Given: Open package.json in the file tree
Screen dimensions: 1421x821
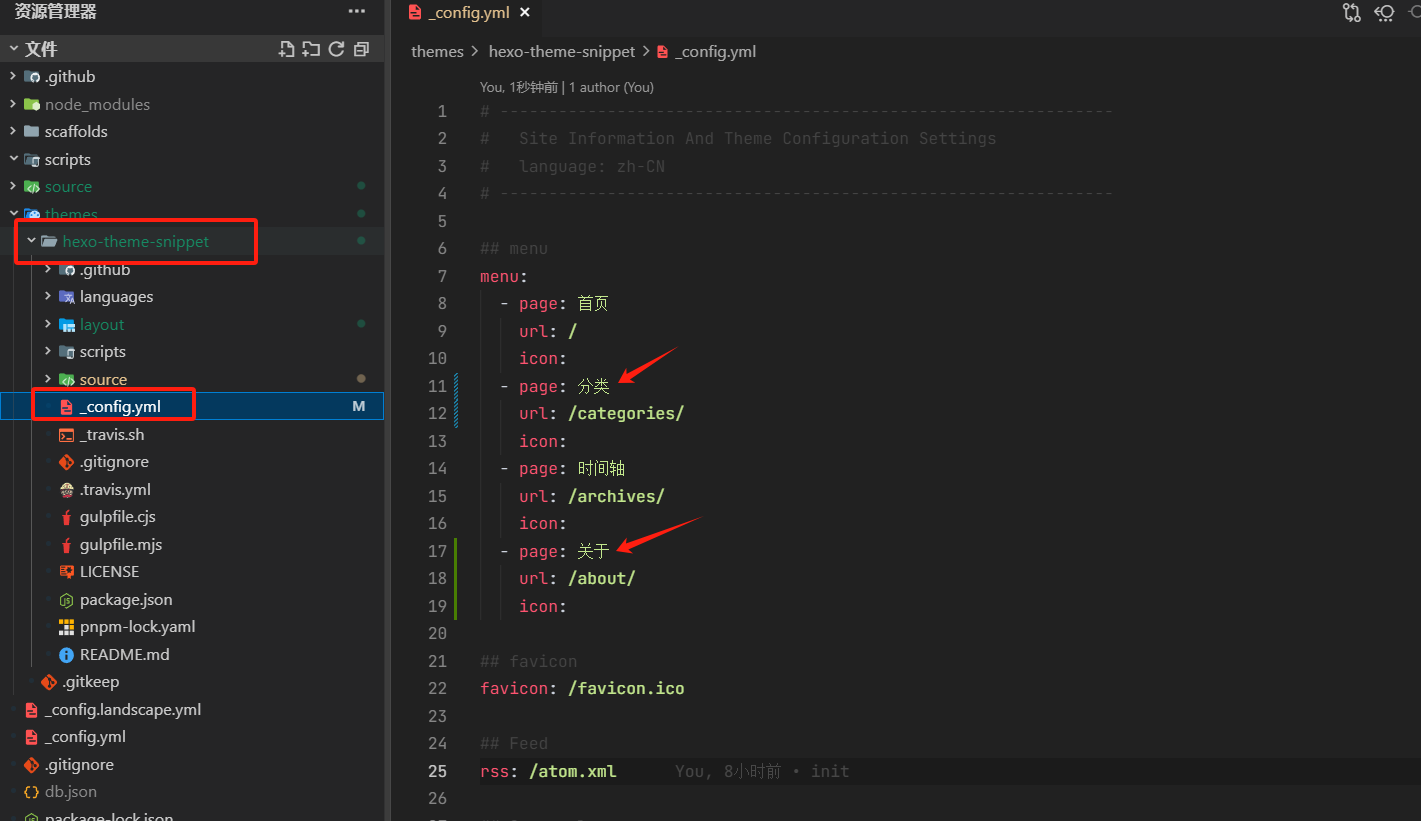Looking at the screenshot, I should (x=125, y=600).
